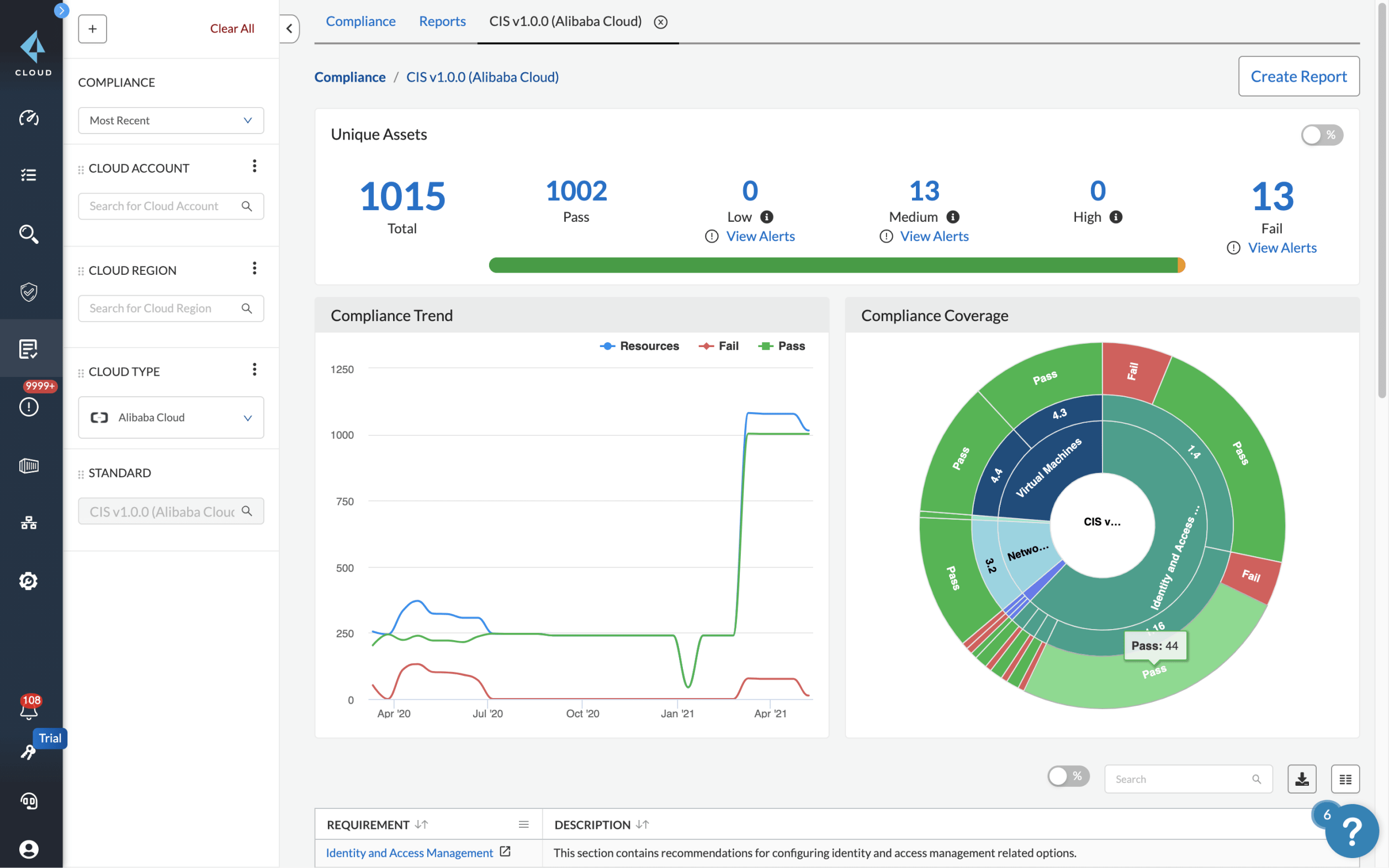Select the compliance shield icon in sidebar
Viewport: 1389px width, 868px height.
pyautogui.click(x=29, y=292)
